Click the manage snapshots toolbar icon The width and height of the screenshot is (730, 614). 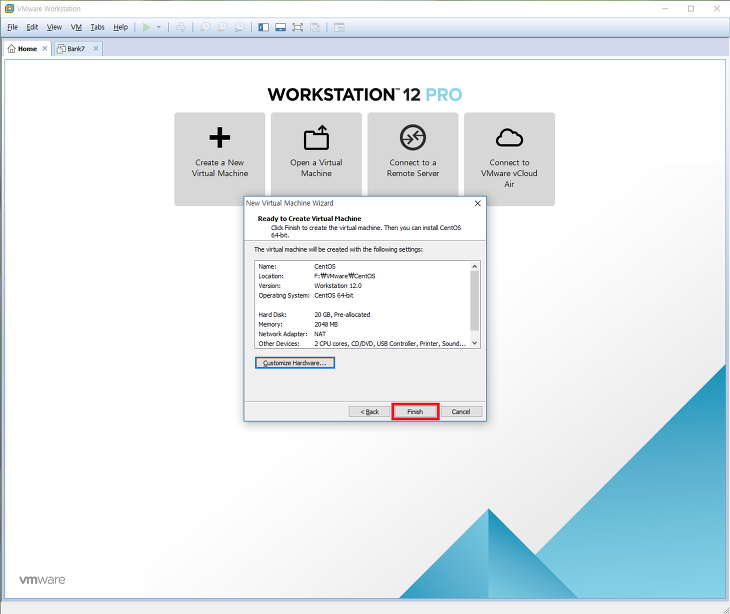(239, 27)
